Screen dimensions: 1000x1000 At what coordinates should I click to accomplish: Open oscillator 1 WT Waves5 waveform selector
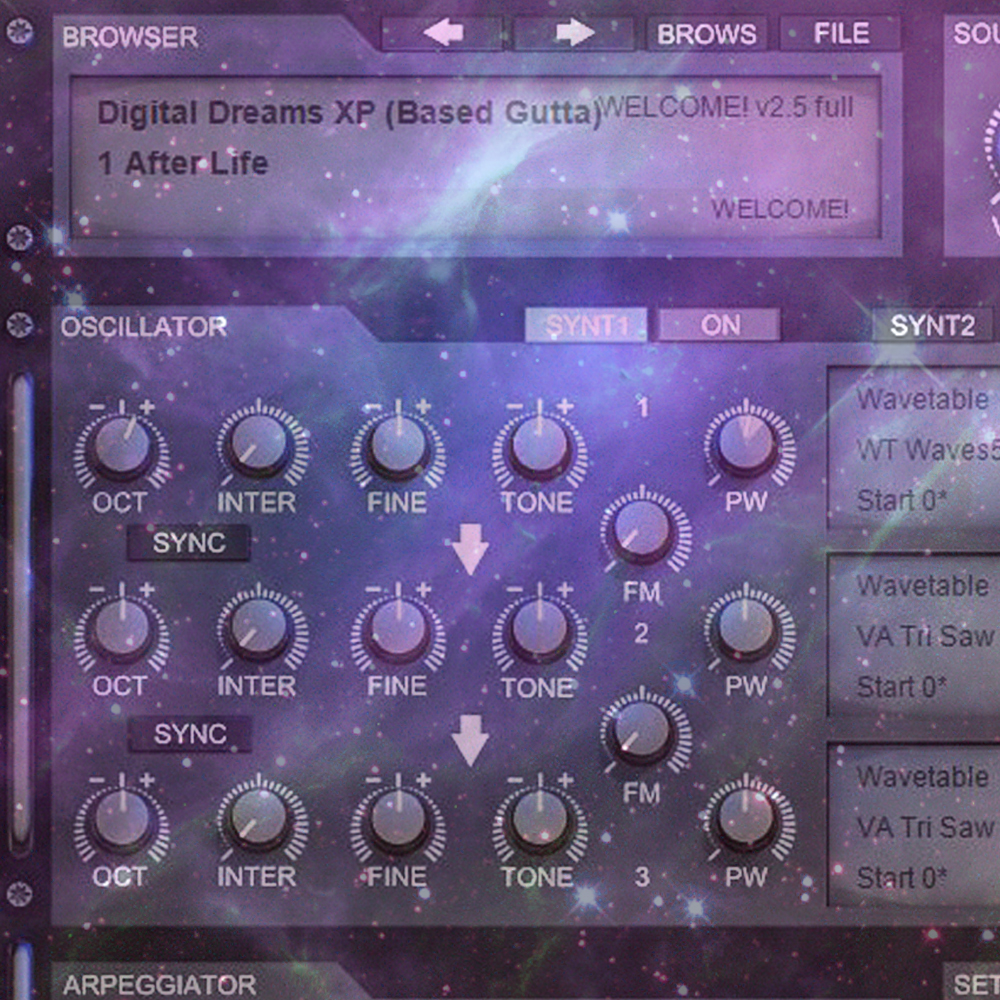pos(927,450)
